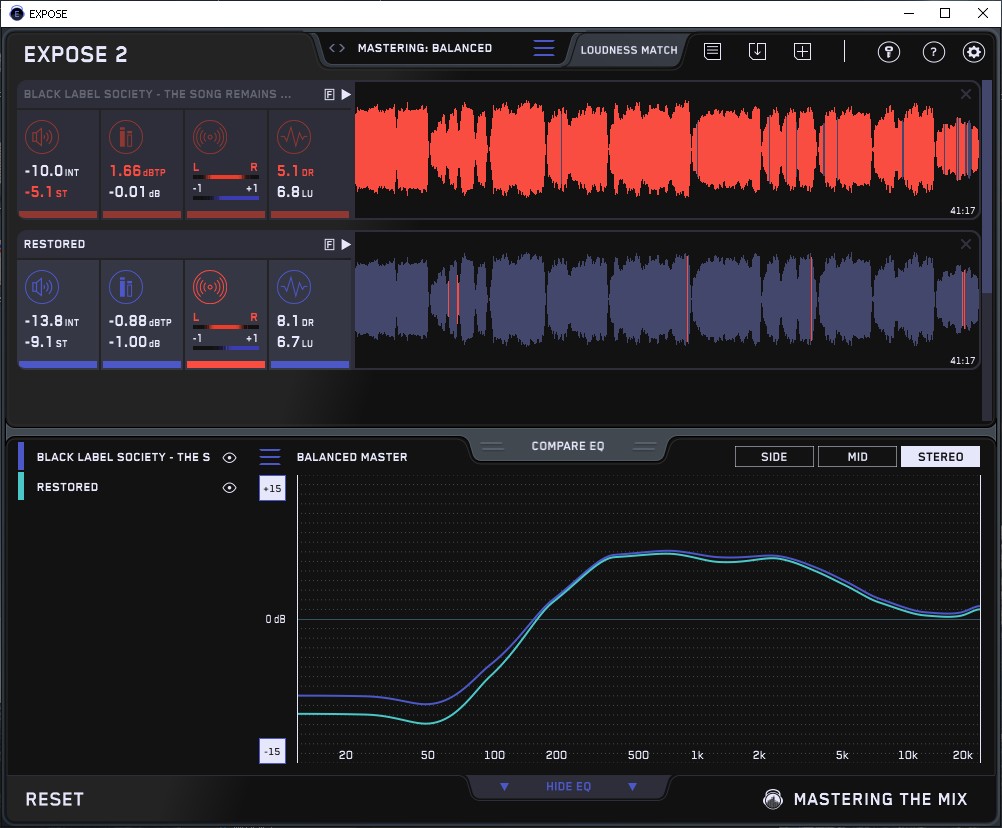Hide the Black Label Society EQ curve
This screenshot has width=1002, height=828.
click(x=229, y=457)
